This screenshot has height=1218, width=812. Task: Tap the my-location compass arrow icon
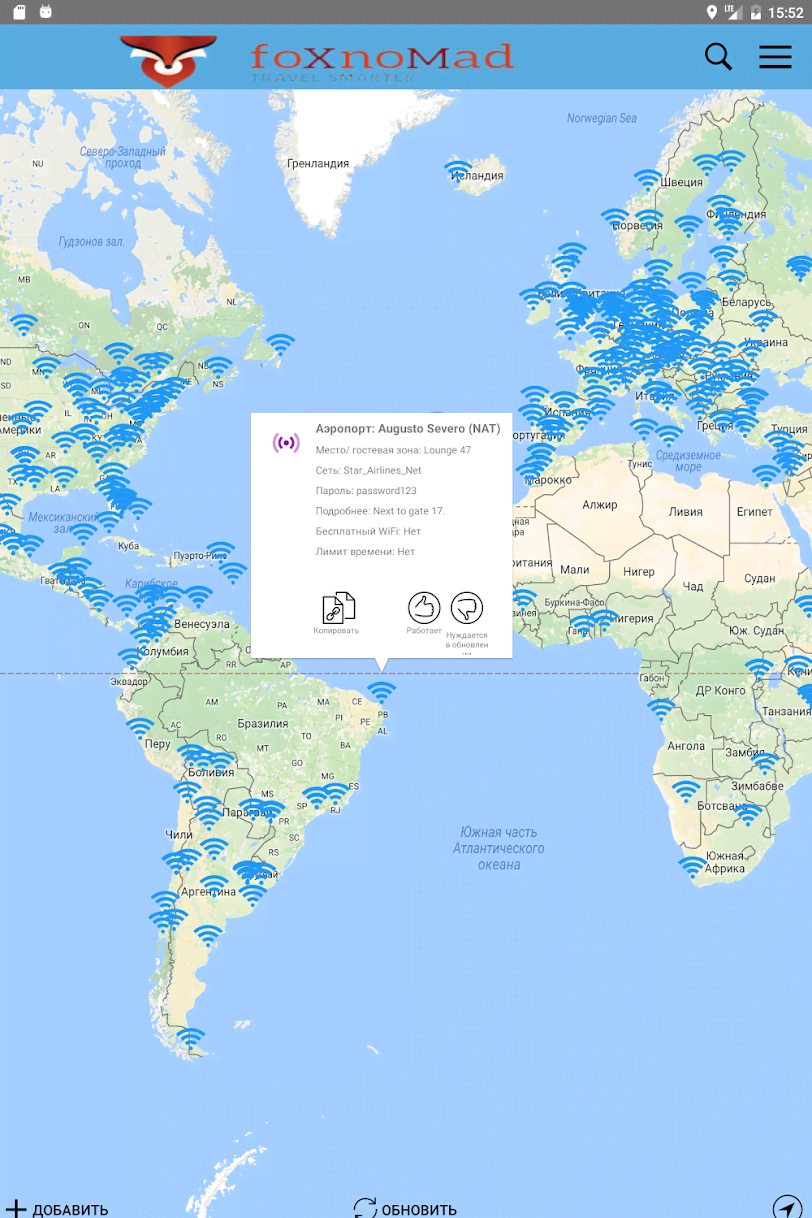786,1207
